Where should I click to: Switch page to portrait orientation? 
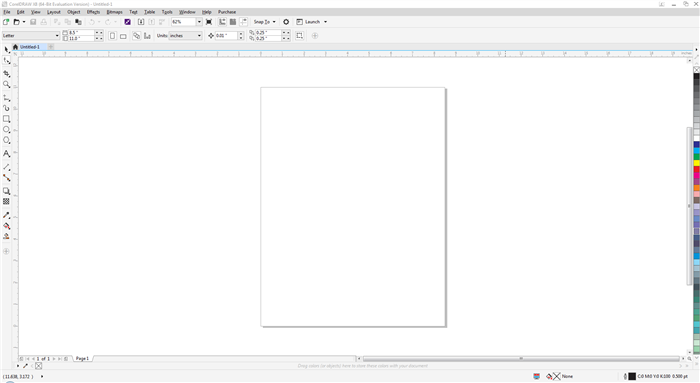point(112,36)
